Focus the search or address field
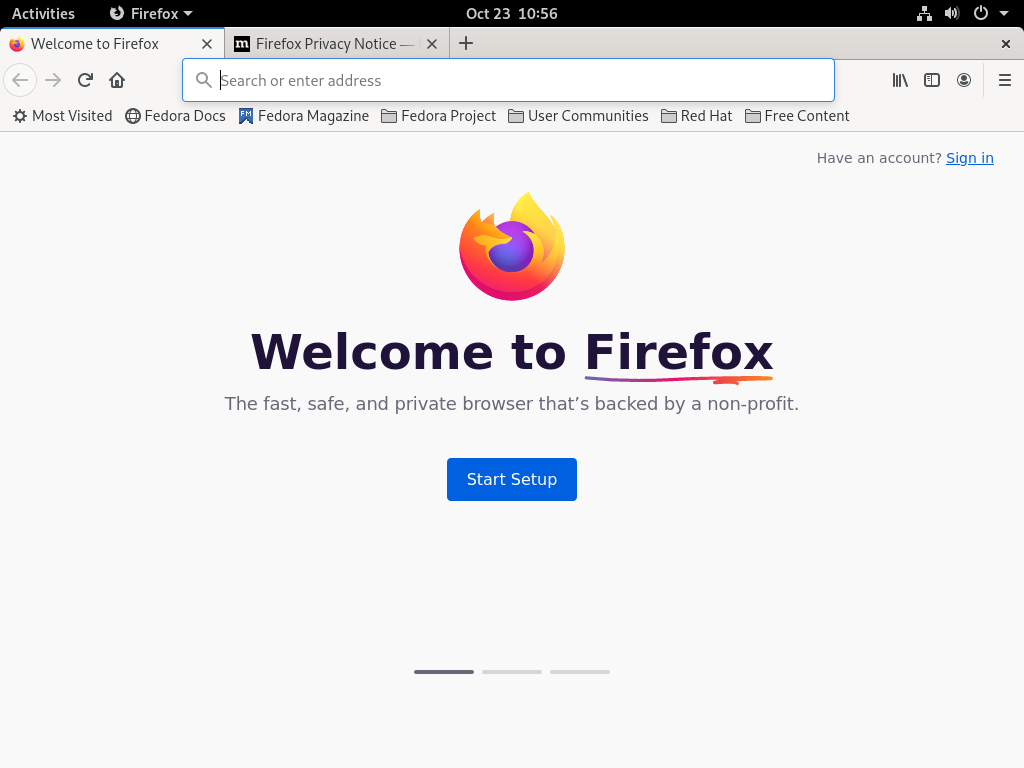 (x=508, y=80)
